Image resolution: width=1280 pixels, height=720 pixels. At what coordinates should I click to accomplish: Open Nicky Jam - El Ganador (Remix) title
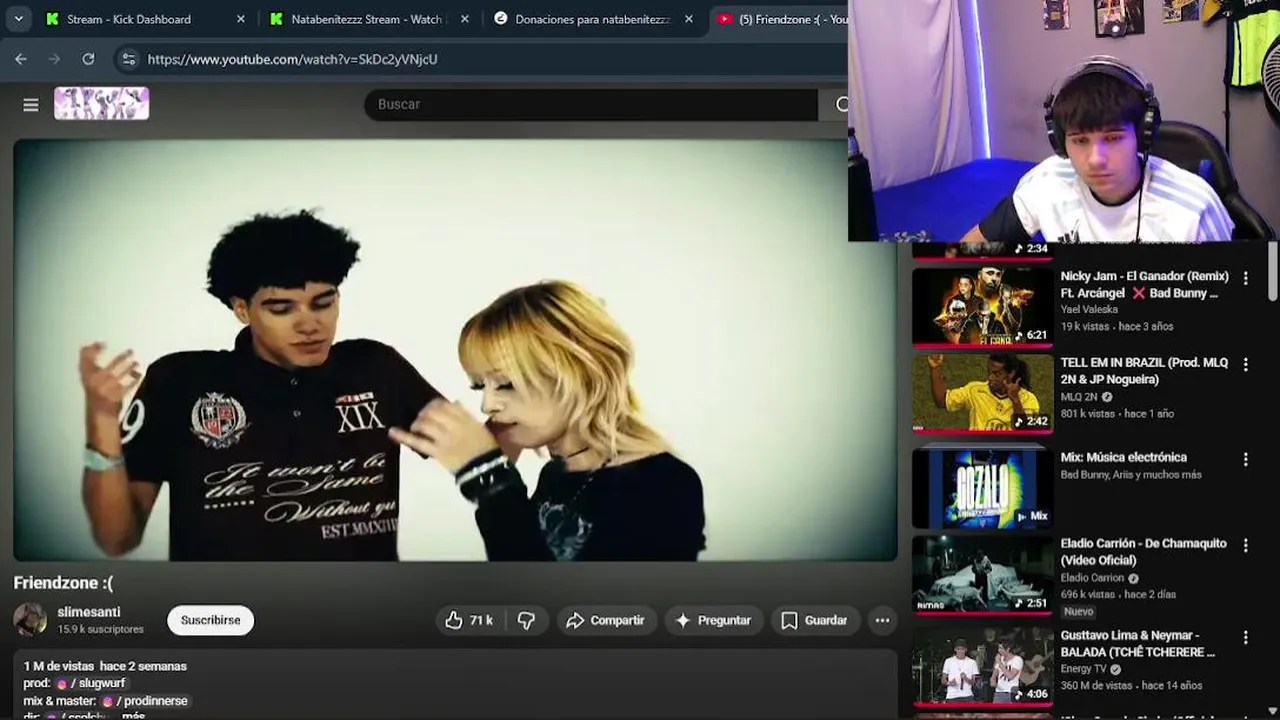[1144, 284]
